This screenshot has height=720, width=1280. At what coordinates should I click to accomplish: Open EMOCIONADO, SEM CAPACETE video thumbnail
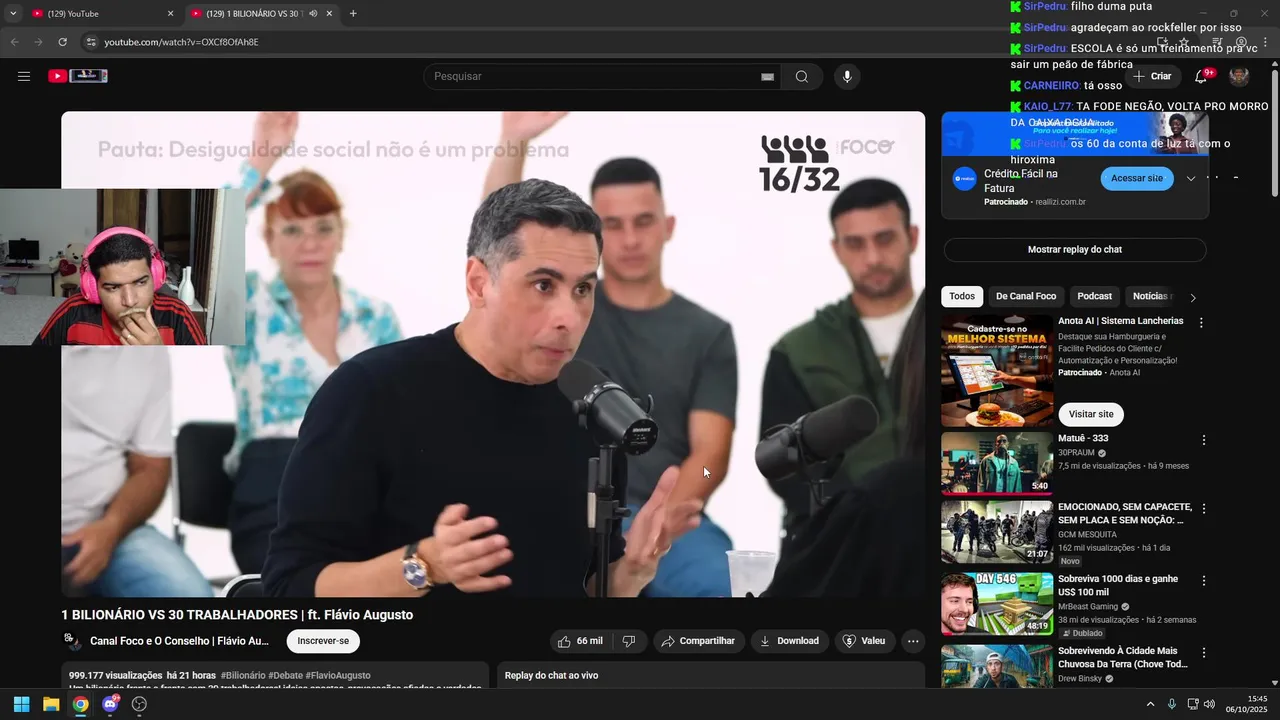click(x=997, y=532)
